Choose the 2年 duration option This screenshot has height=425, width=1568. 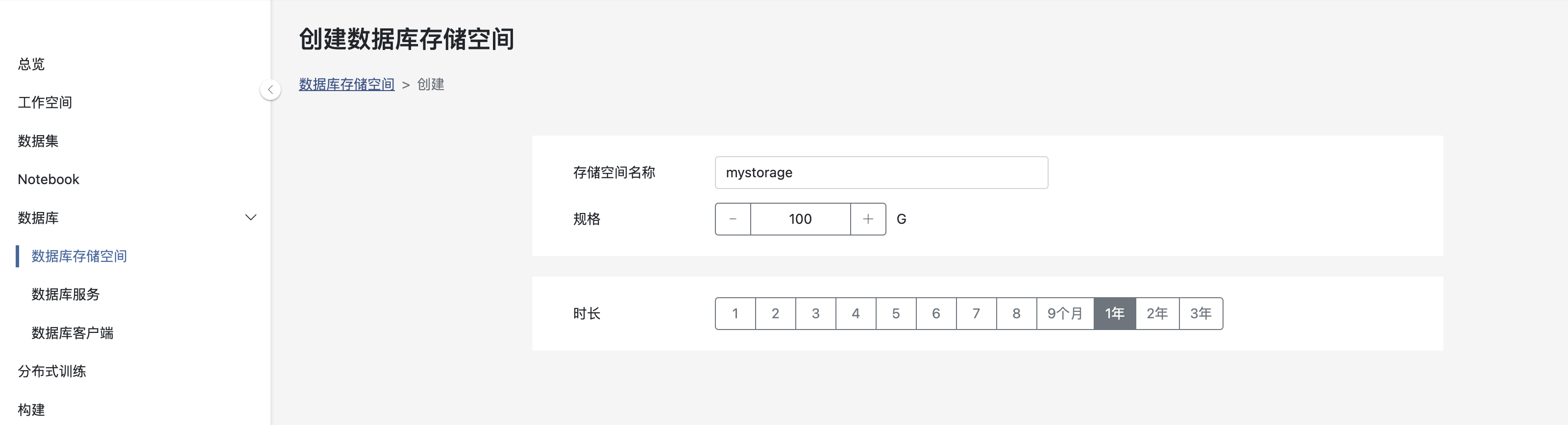1156,314
